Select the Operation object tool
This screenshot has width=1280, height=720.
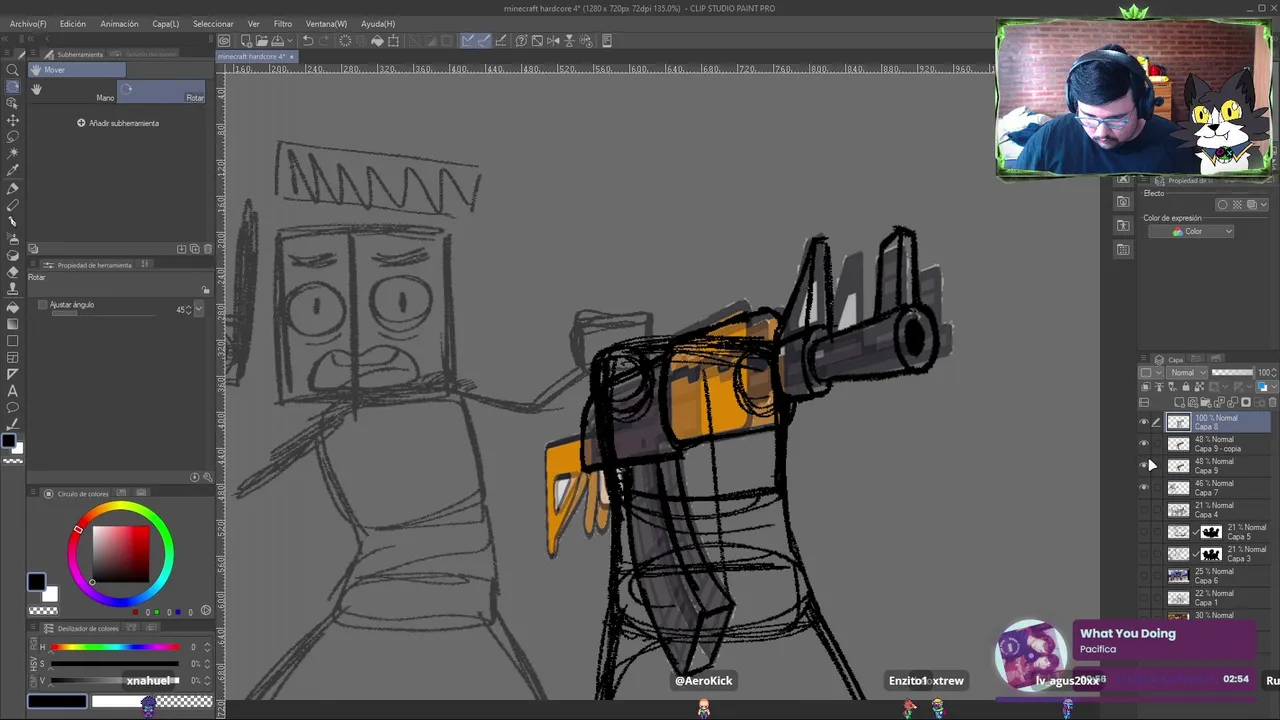coord(13,103)
